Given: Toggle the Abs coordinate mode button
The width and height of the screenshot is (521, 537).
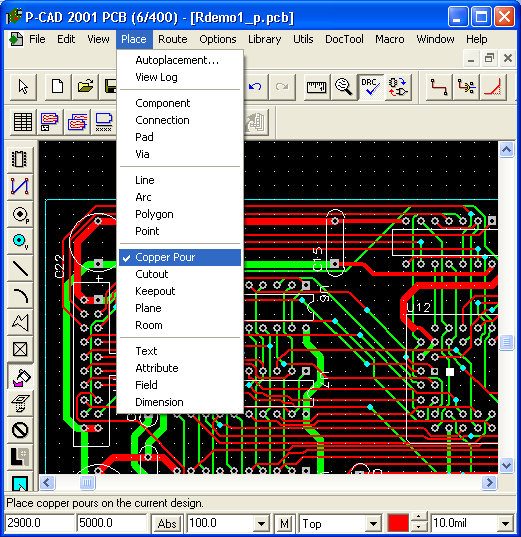Looking at the screenshot, I should pos(167,523).
